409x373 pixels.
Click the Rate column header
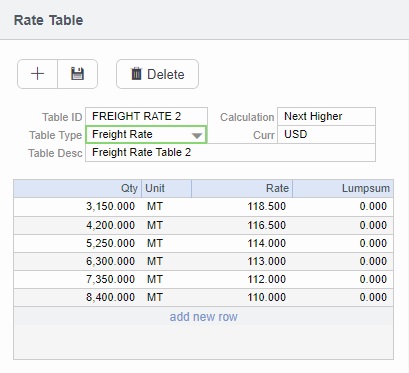pyautogui.click(x=242, y=188)
